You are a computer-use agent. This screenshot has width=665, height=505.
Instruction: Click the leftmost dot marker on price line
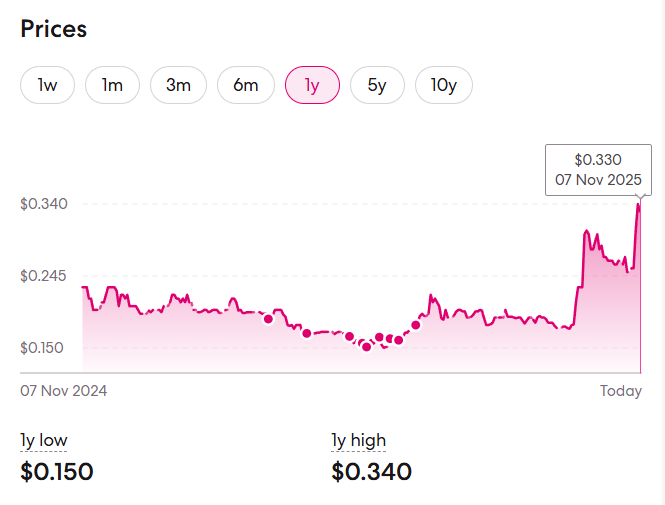click(x=268, y=319)
